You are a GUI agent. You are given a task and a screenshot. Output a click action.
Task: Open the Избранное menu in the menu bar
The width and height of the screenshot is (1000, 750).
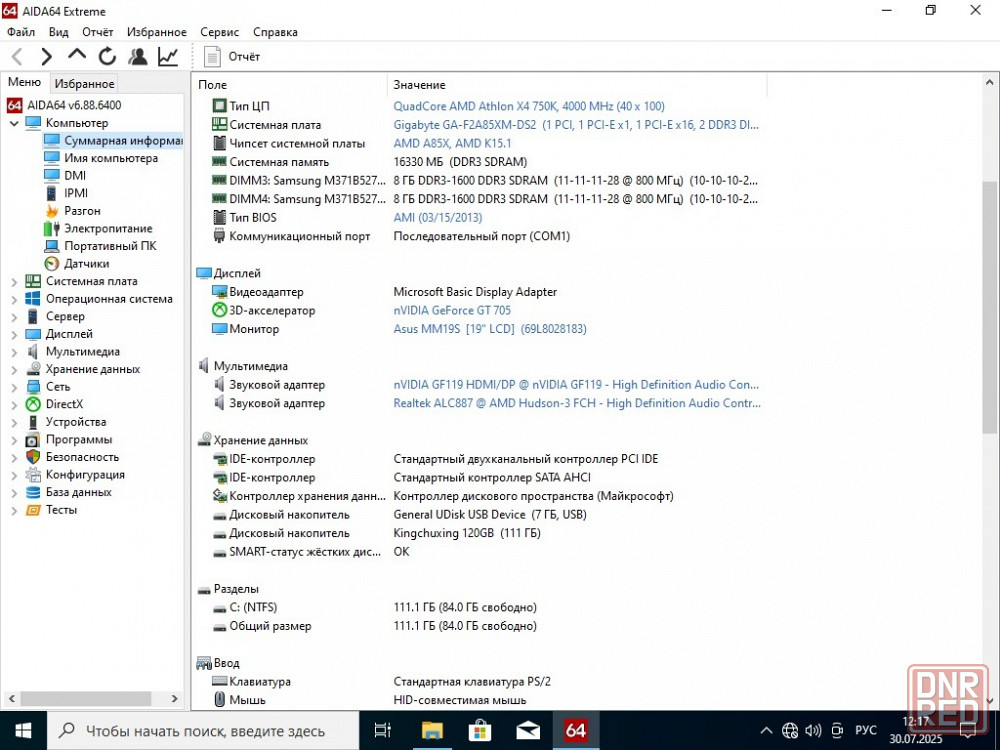pyautogui.click(x=157, y=32)
